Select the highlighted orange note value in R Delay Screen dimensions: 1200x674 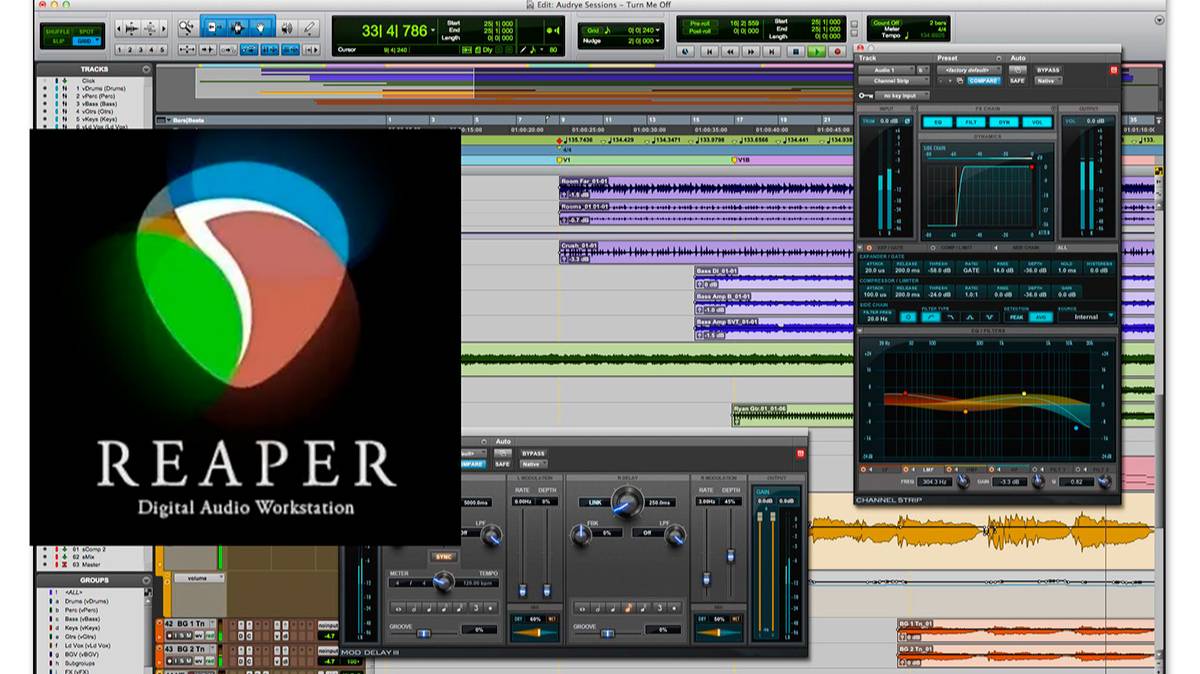pyautogui.click(x=627, y=608)
